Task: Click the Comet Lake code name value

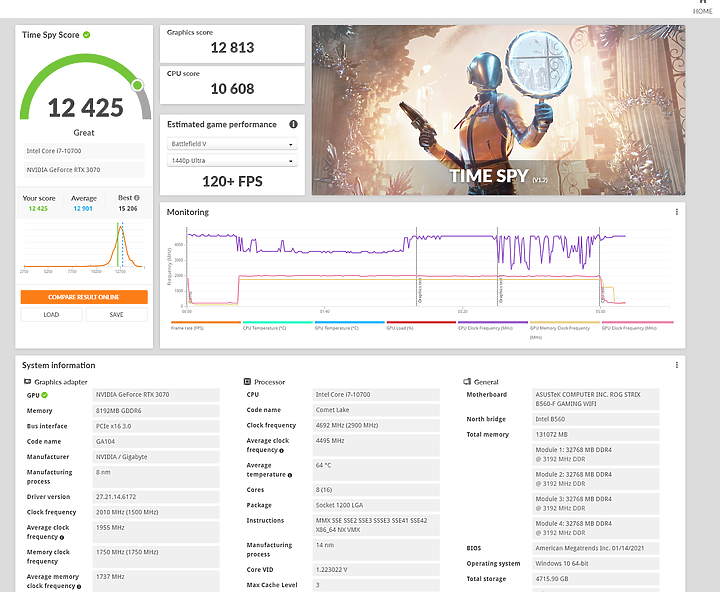Action: [376, 410]
